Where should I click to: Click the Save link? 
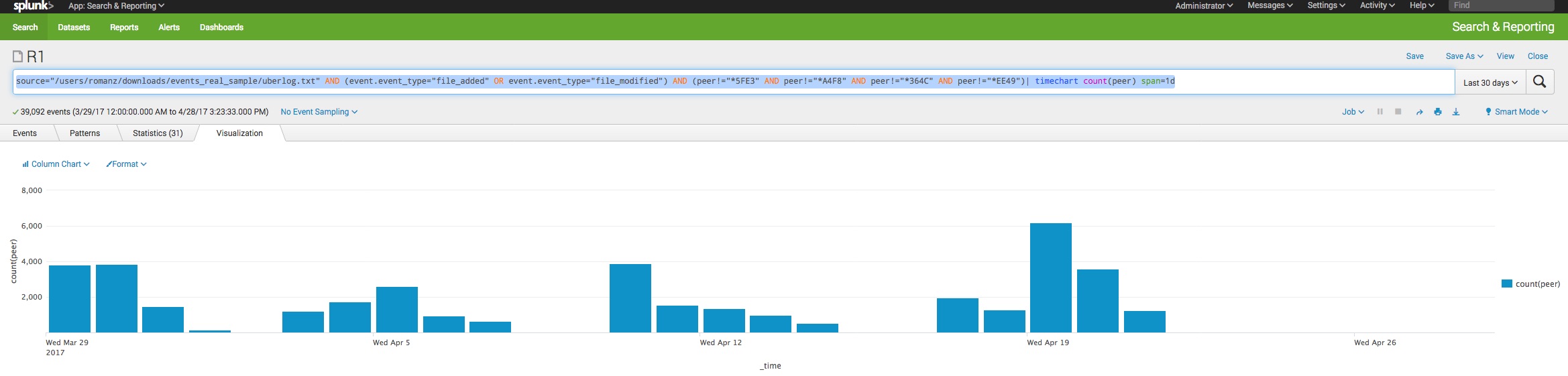click(x=1414, y=56)
